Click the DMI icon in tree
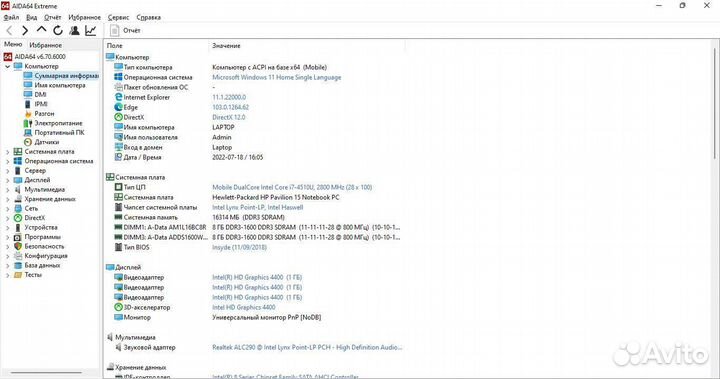The image size is (720, 379). (x=28, y=95)
